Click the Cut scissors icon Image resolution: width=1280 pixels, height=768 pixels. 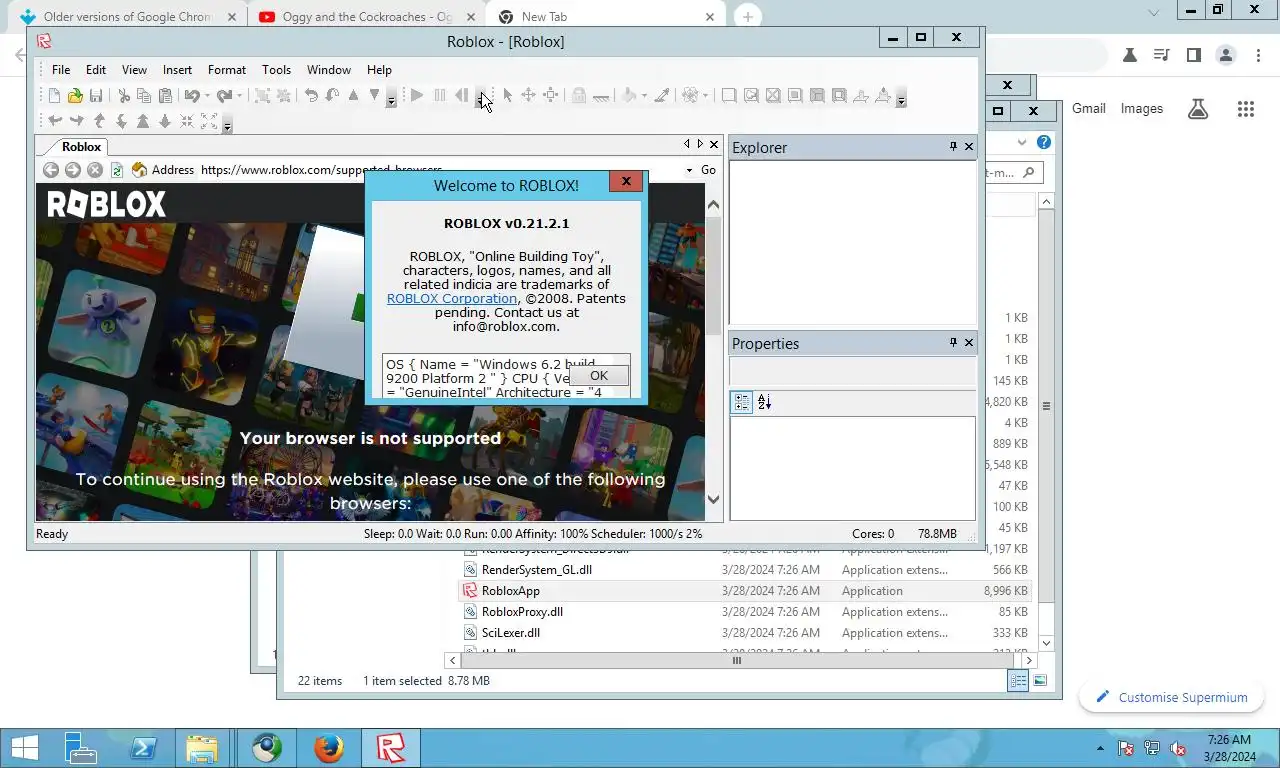124,96
